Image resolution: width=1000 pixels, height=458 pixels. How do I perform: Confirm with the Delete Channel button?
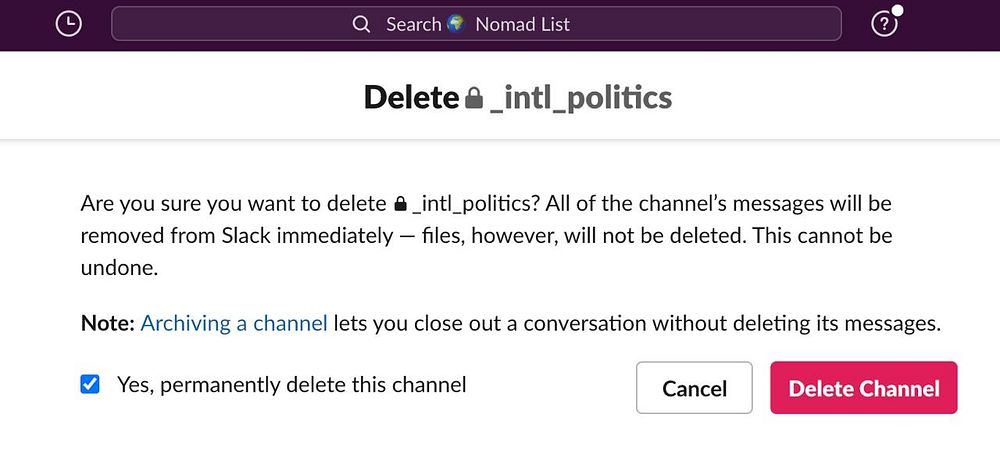pyautogui.click(x=863, y=388)
